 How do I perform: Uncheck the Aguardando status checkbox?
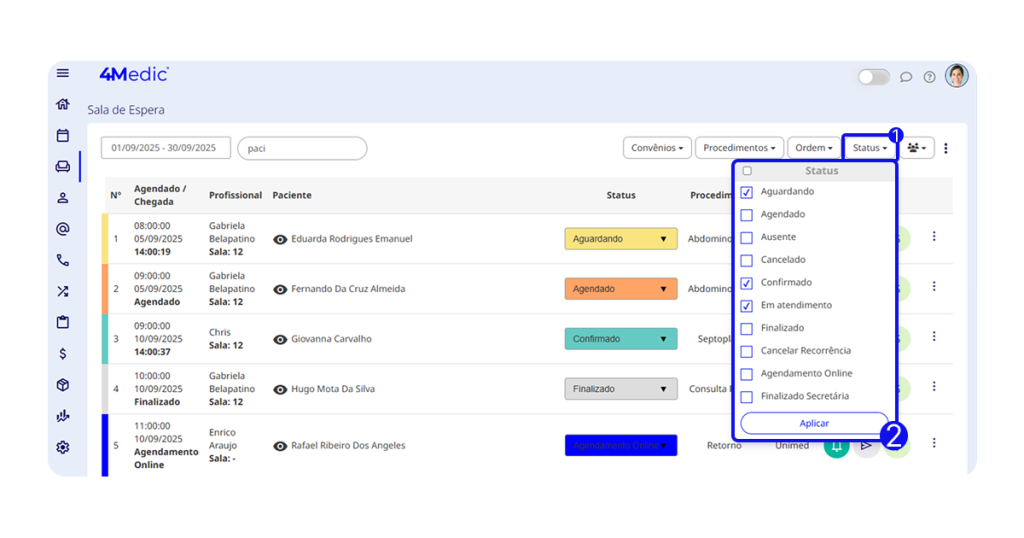(746, 192)
